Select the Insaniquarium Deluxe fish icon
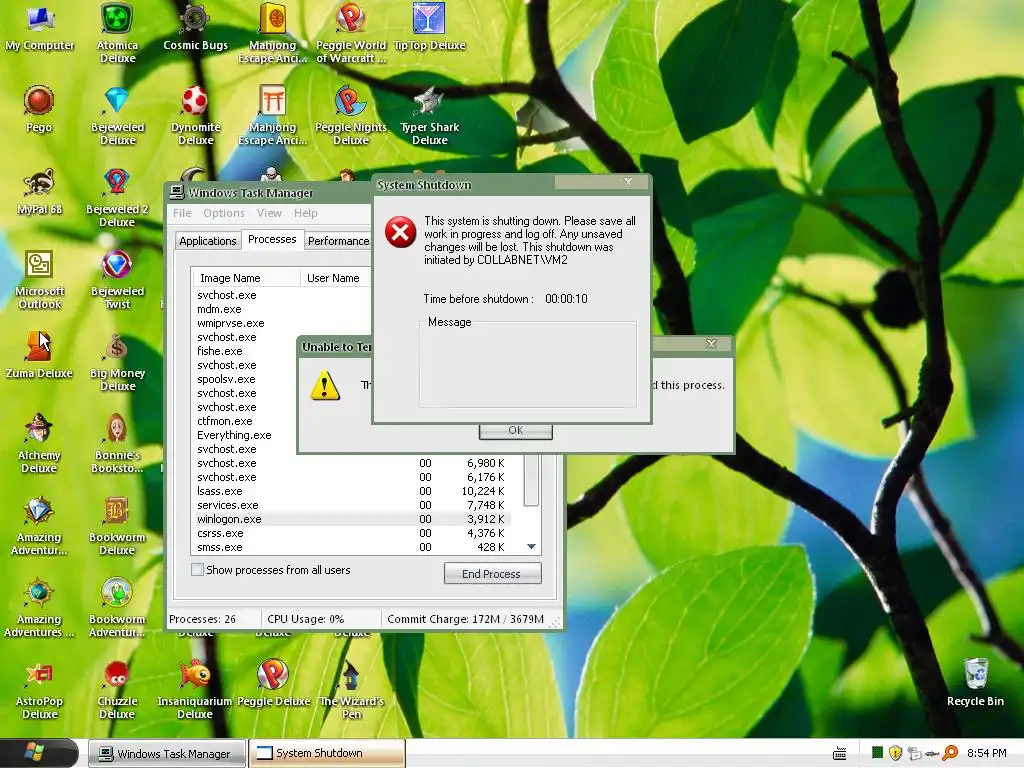1024x768 pixels. (x=195, y=690)
